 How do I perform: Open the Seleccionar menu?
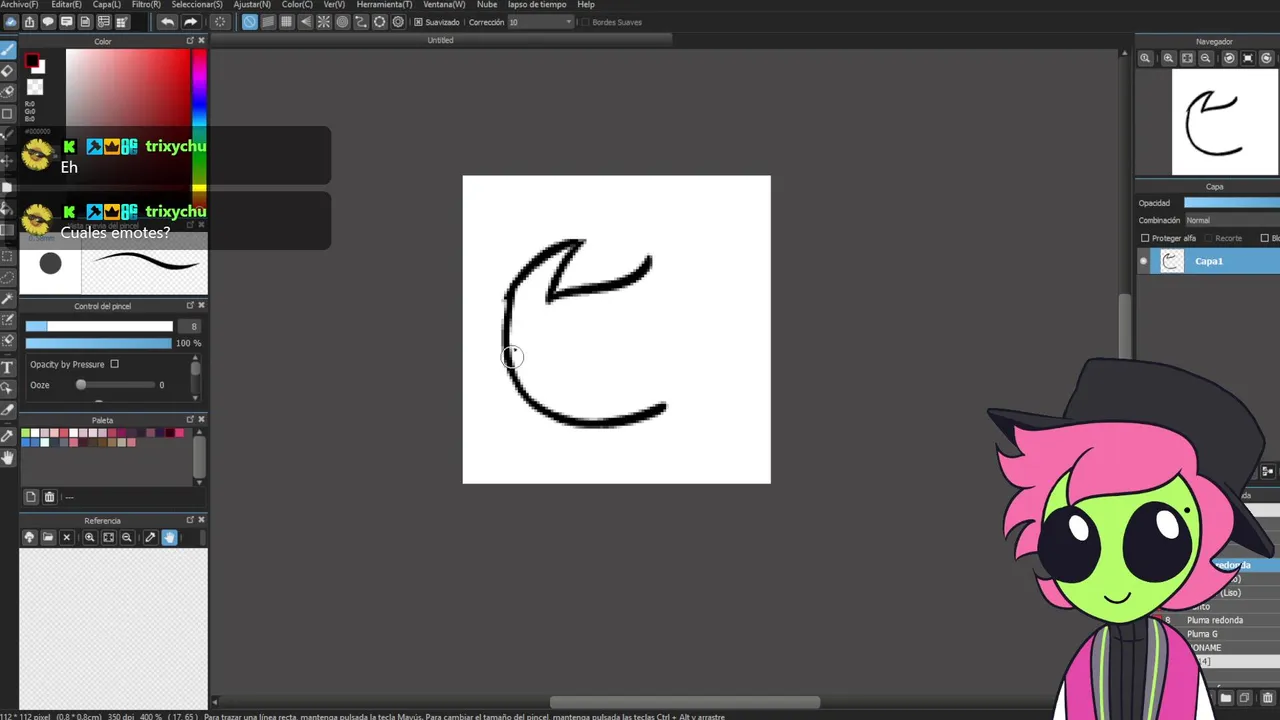[197, 5]
